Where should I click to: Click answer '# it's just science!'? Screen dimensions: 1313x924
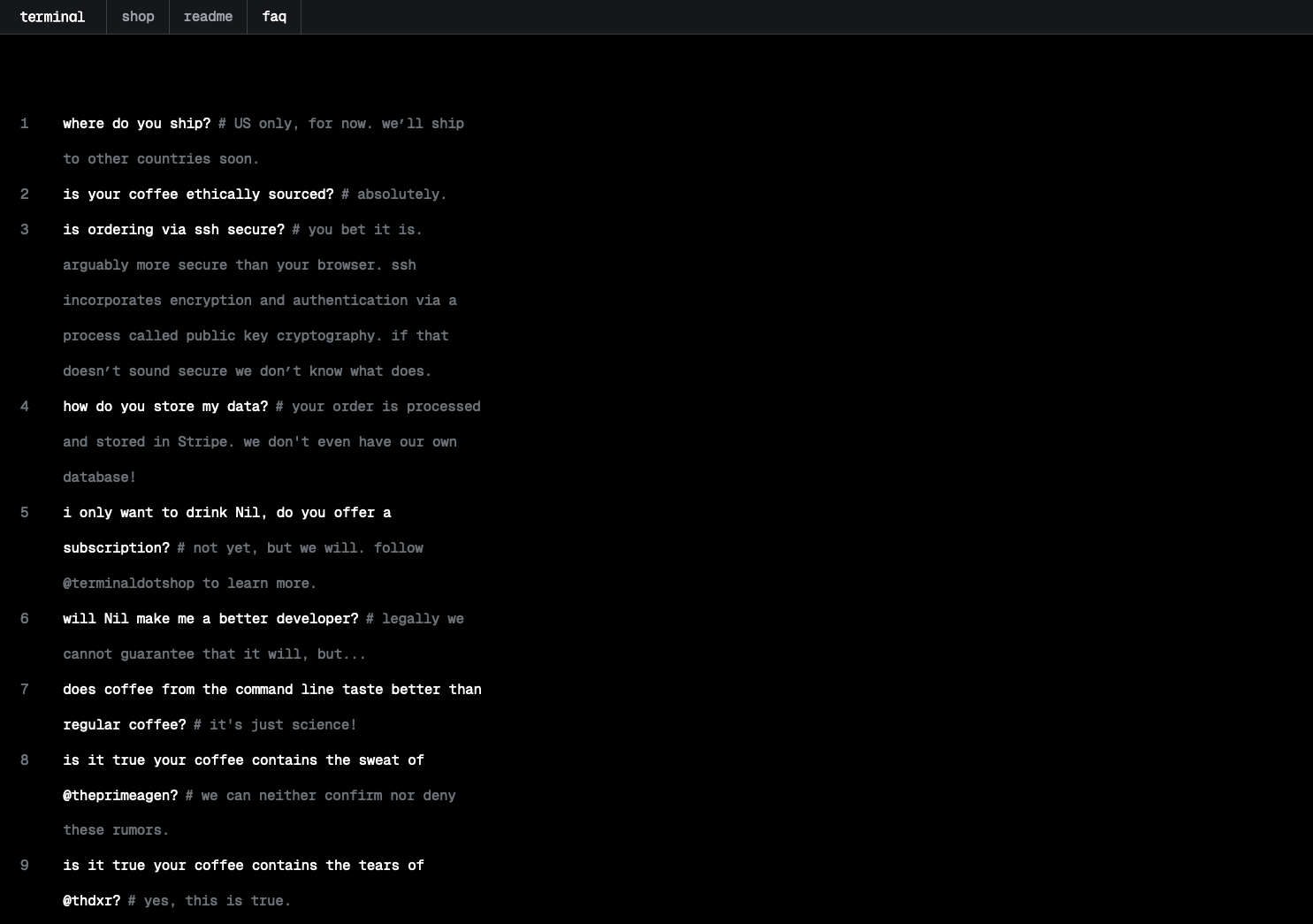275,725
